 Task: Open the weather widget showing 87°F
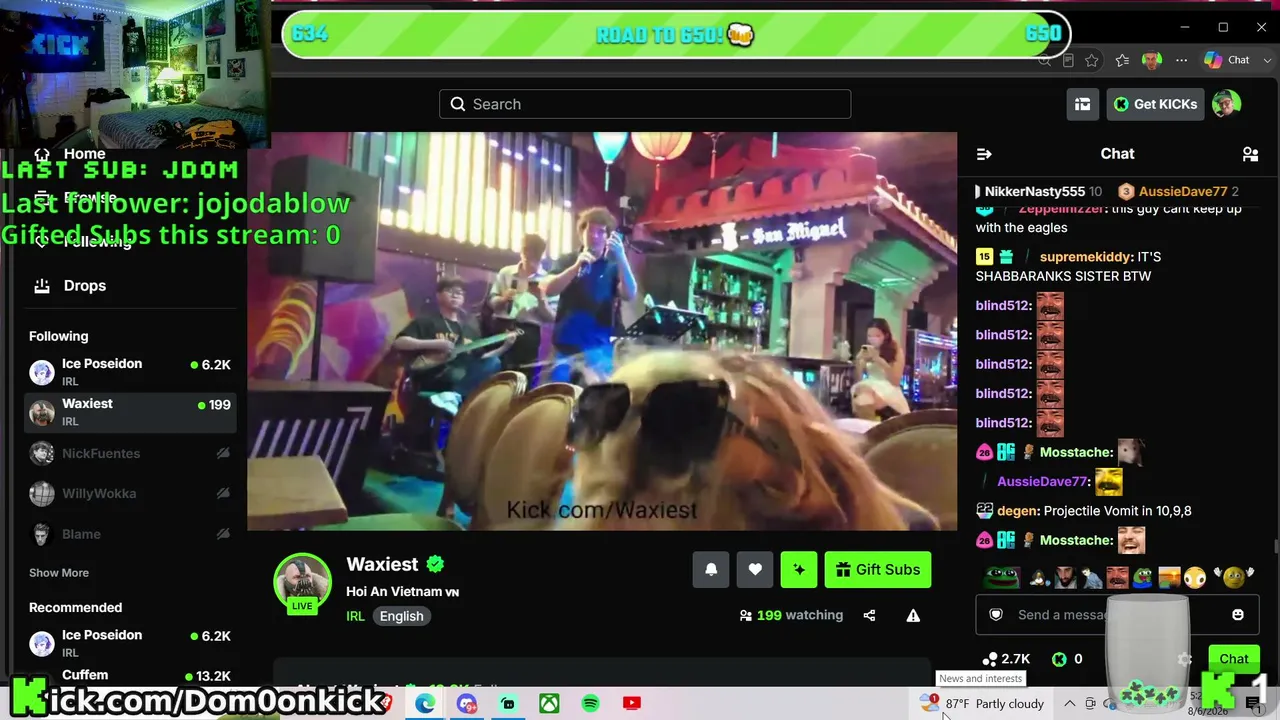[x=982, y=704]
